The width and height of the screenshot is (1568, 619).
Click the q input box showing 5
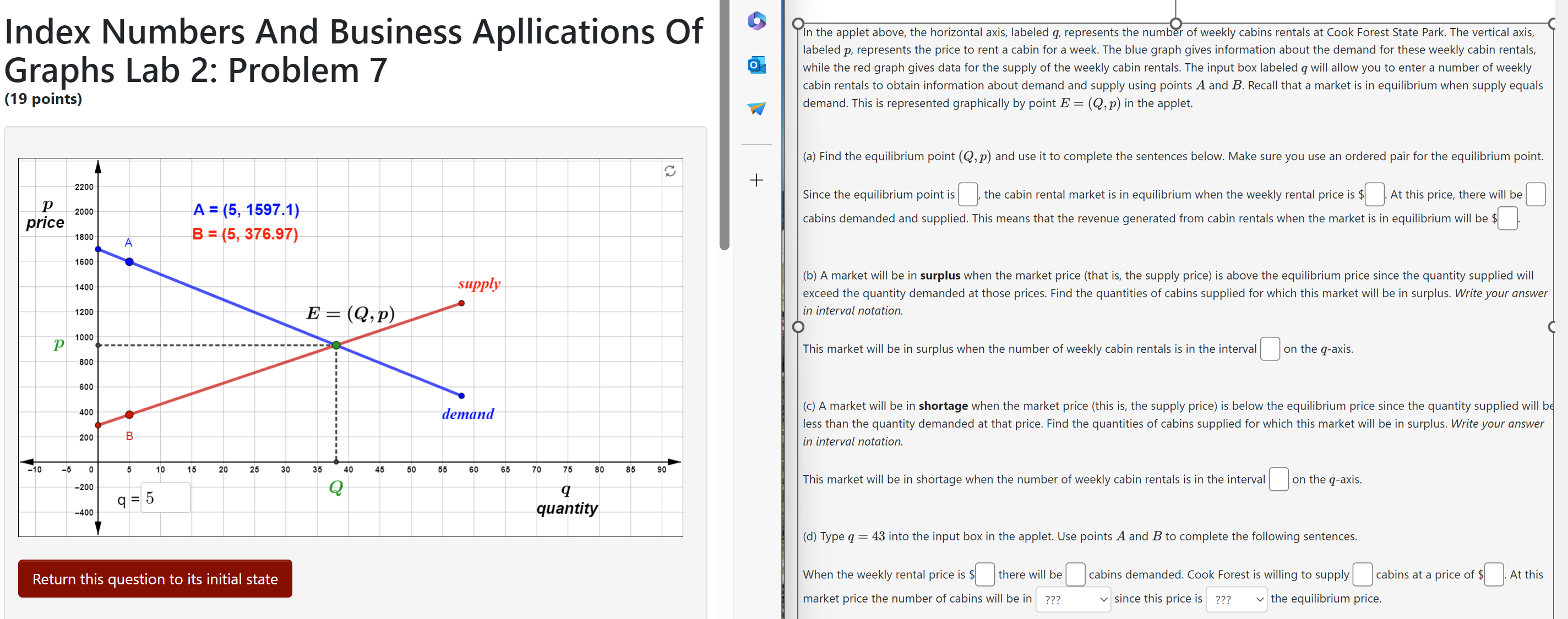point(165,497)
